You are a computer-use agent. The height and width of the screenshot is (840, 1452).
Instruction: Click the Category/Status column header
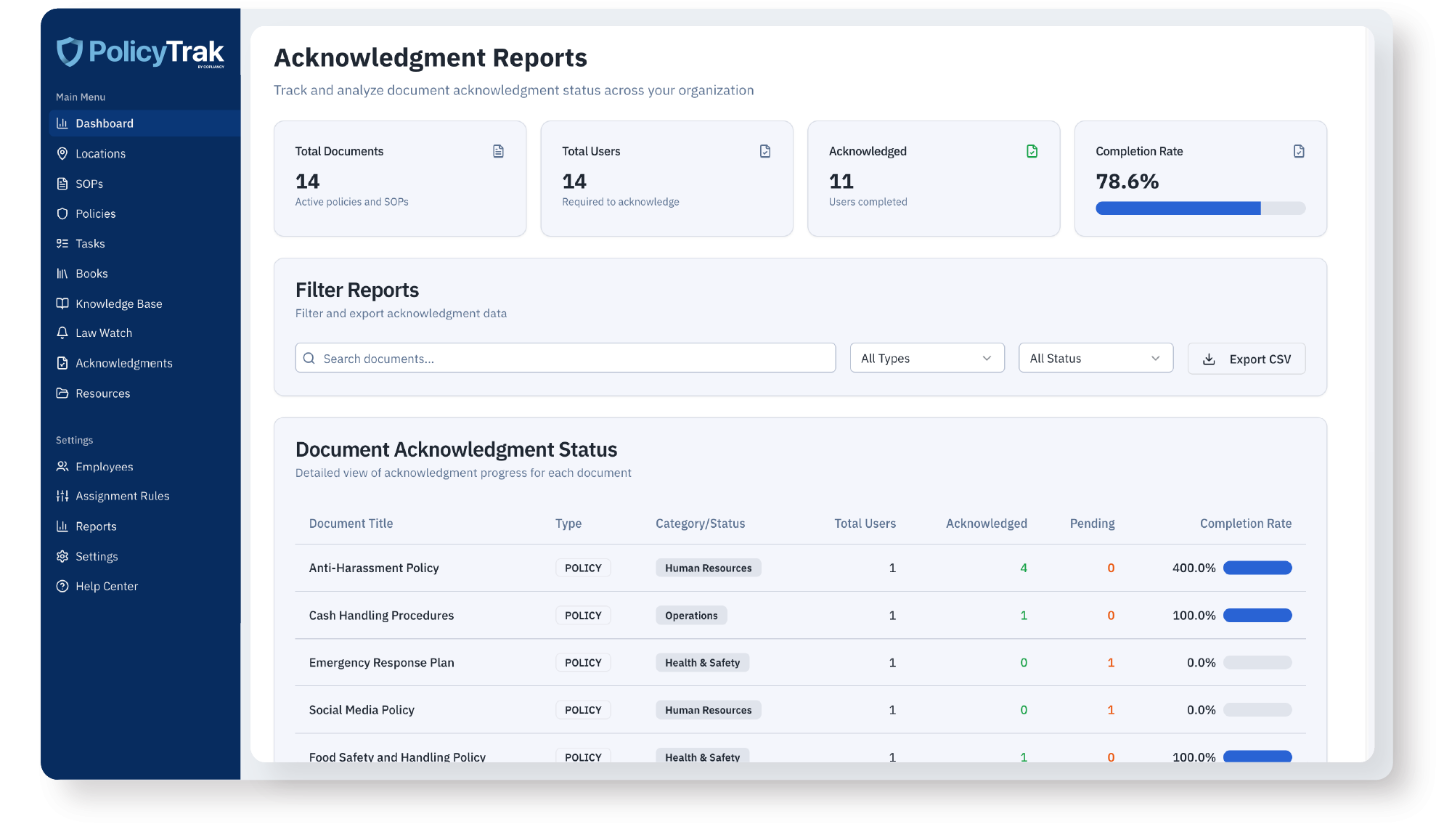pyautogui.click(x=700, y=523)
